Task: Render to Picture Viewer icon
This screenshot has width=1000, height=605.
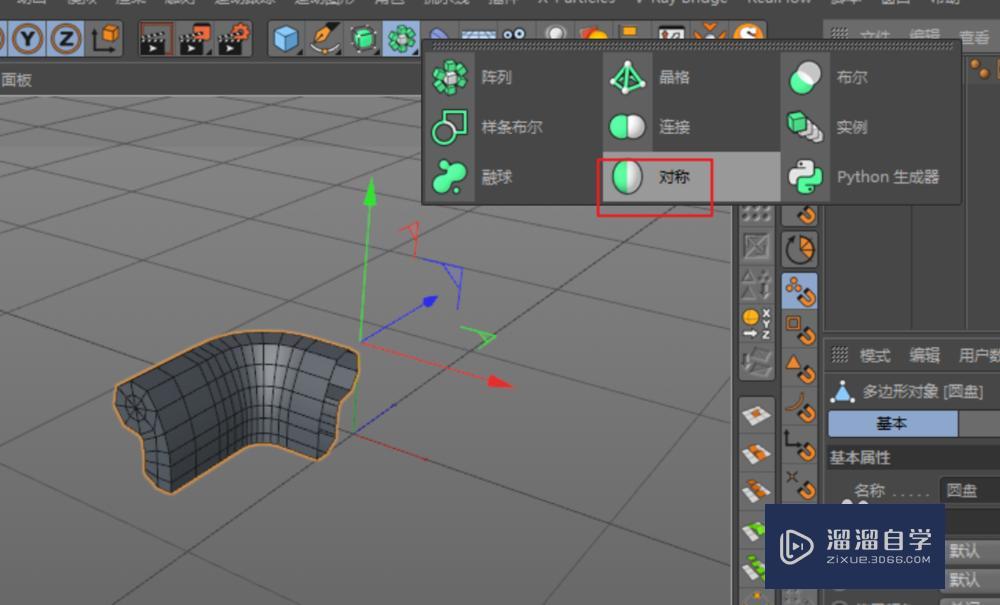Action: click(195, 39)
